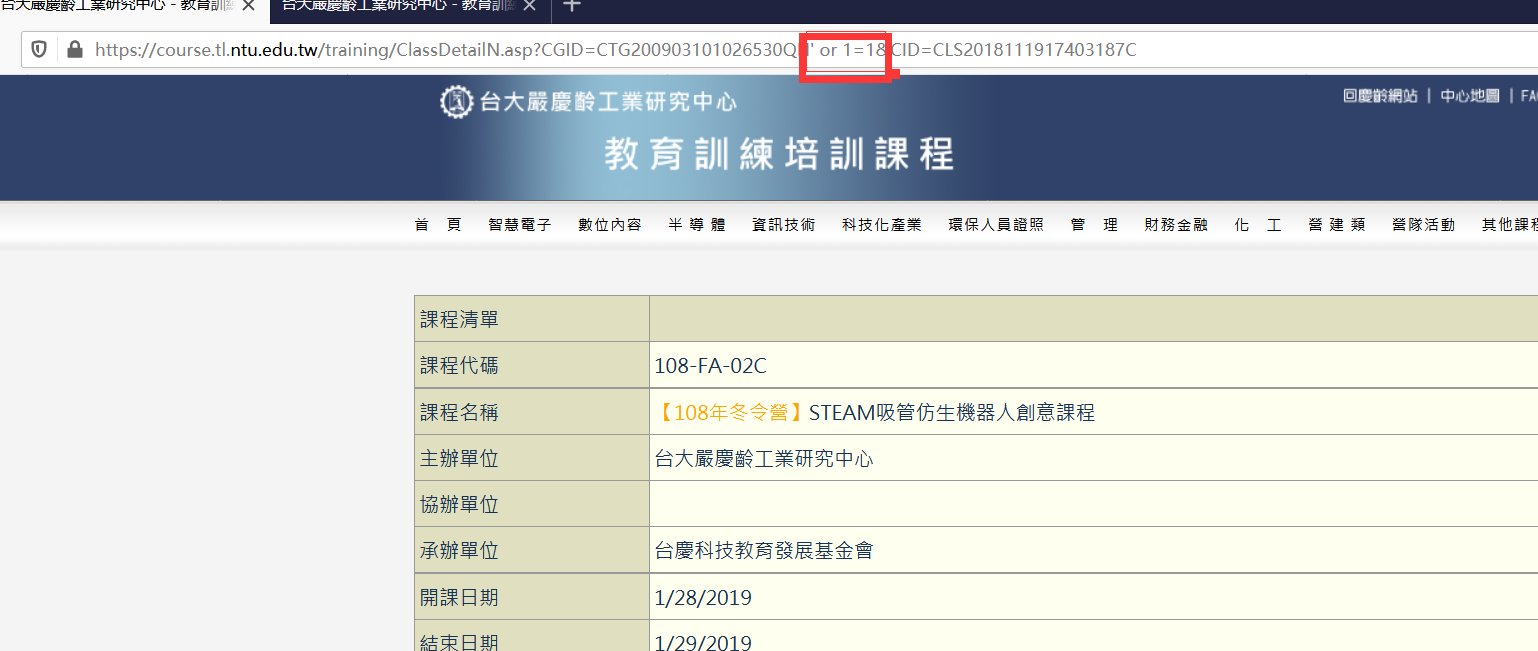Screen dimensions: 1538x651
Task: Click 台慶科技教育發展基金會 value
Action: (764, 550)
